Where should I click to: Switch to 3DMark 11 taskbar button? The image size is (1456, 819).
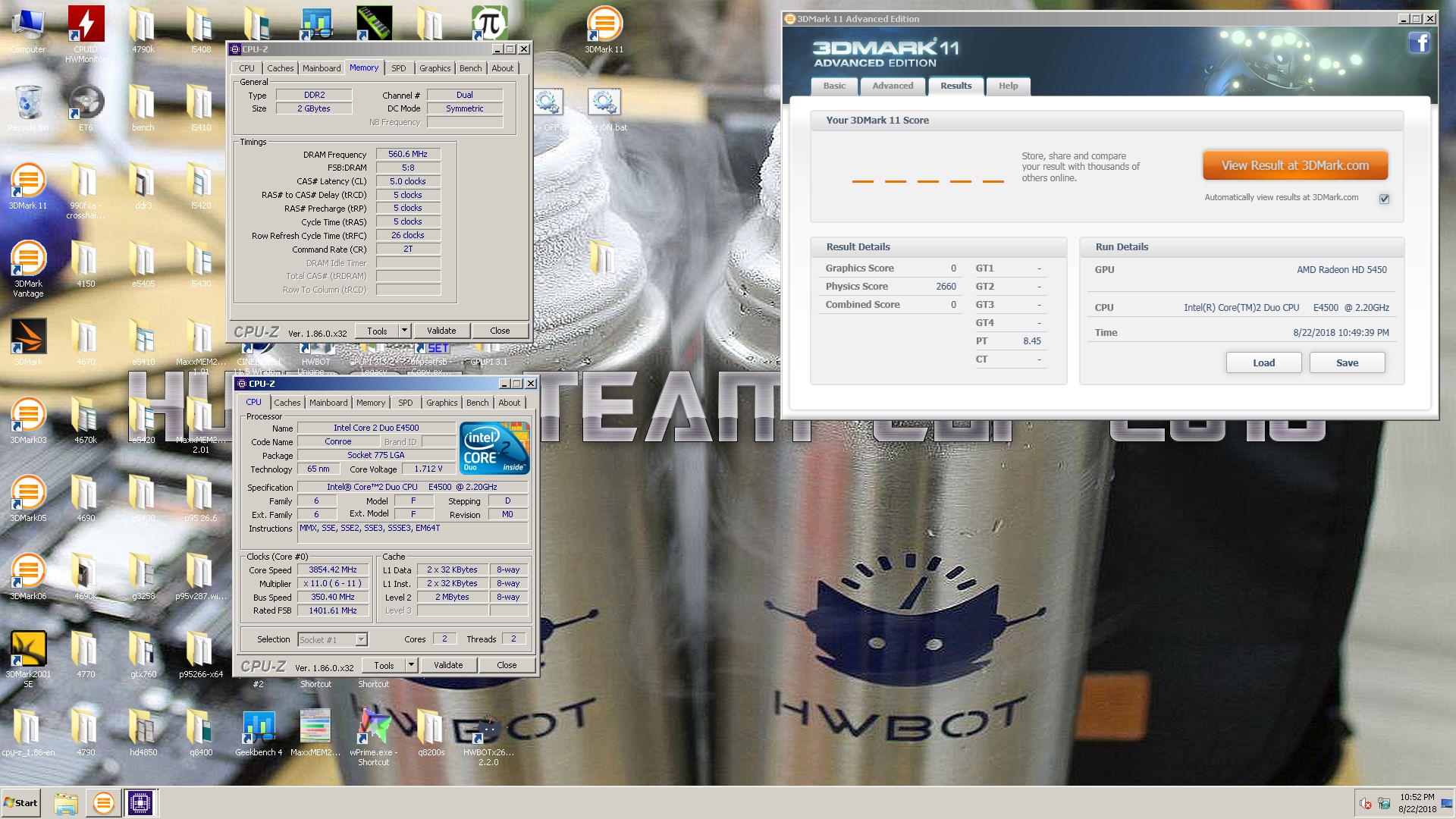[103, 803]
